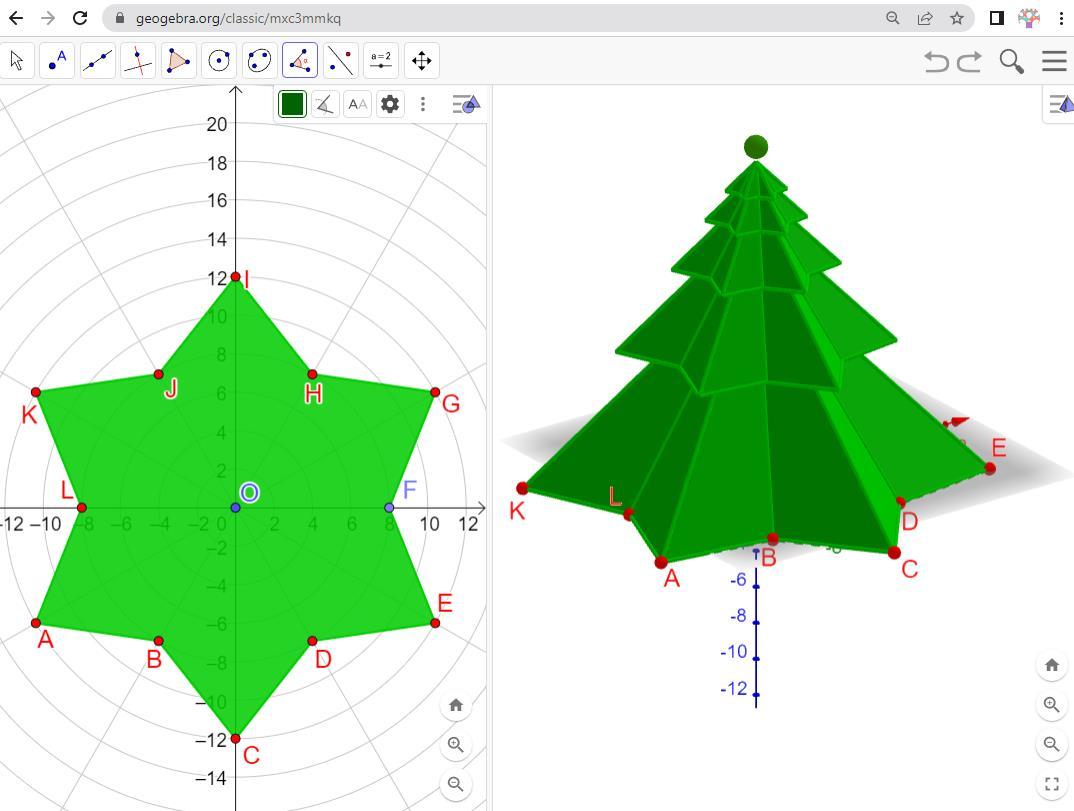Select point K in the 2D view
The height and width of the screenshot is (811, 1074).
36,392
